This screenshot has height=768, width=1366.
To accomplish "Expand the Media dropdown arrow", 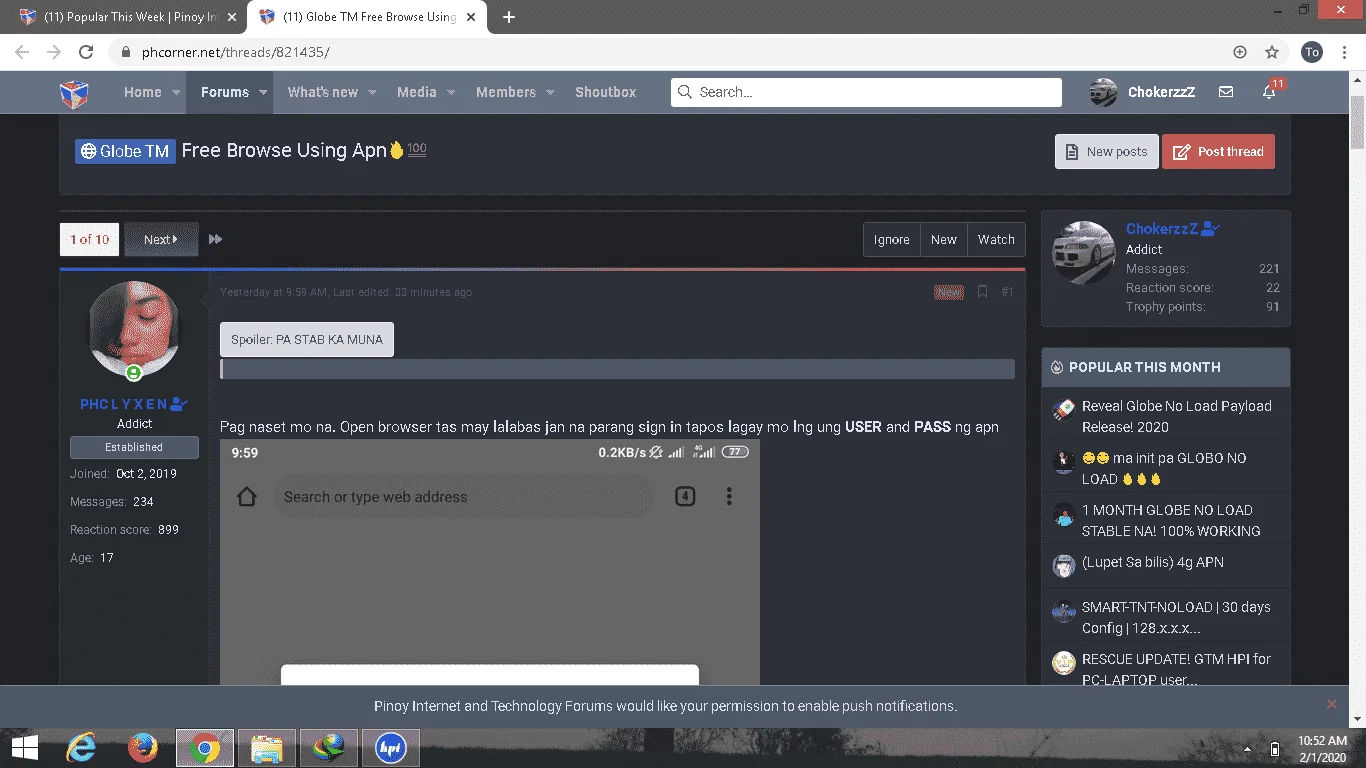I will pos(451,92).
